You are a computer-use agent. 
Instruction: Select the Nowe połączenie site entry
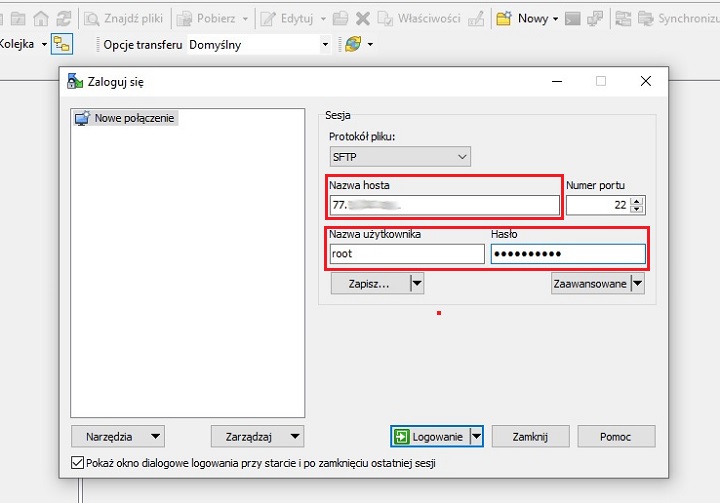click(134, 118)
